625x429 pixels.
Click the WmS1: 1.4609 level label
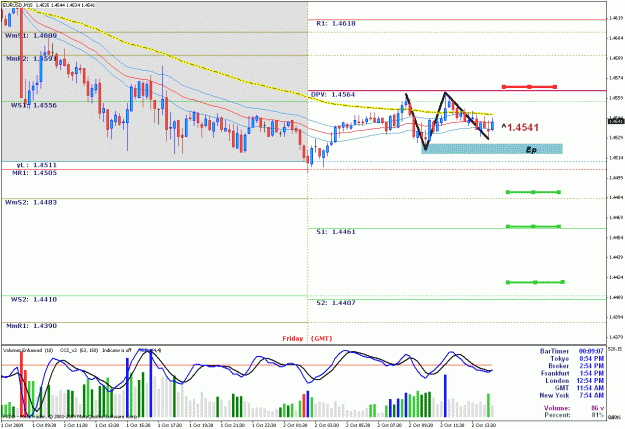[31, 36]
